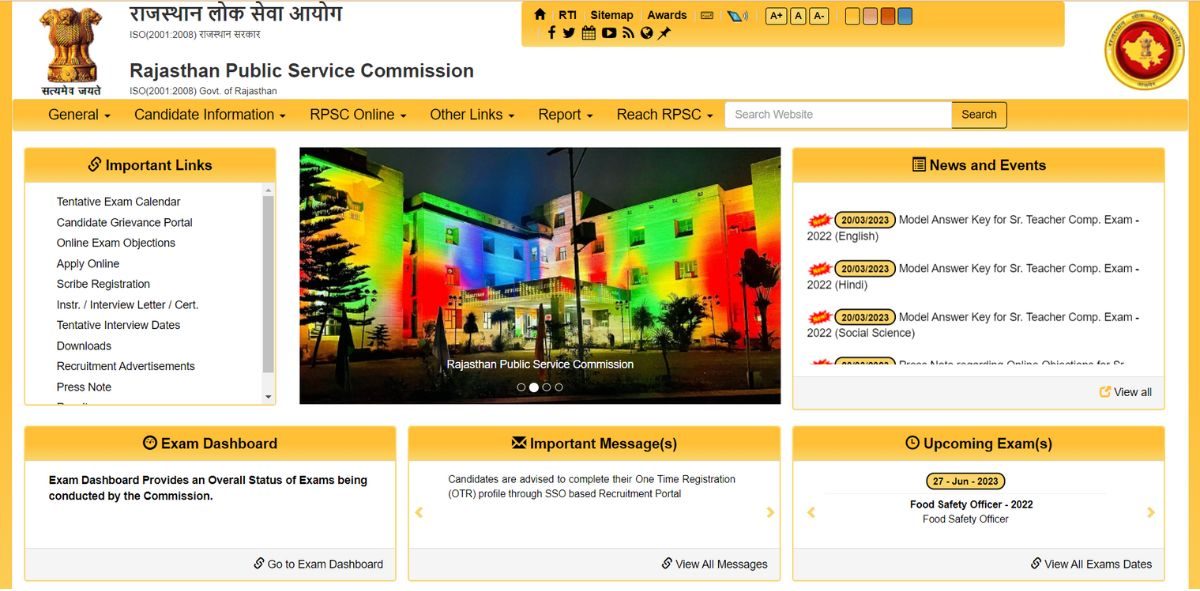Open Online Exam Objections link
Screen dimensions: 1200x591
(x=116, y=243)
